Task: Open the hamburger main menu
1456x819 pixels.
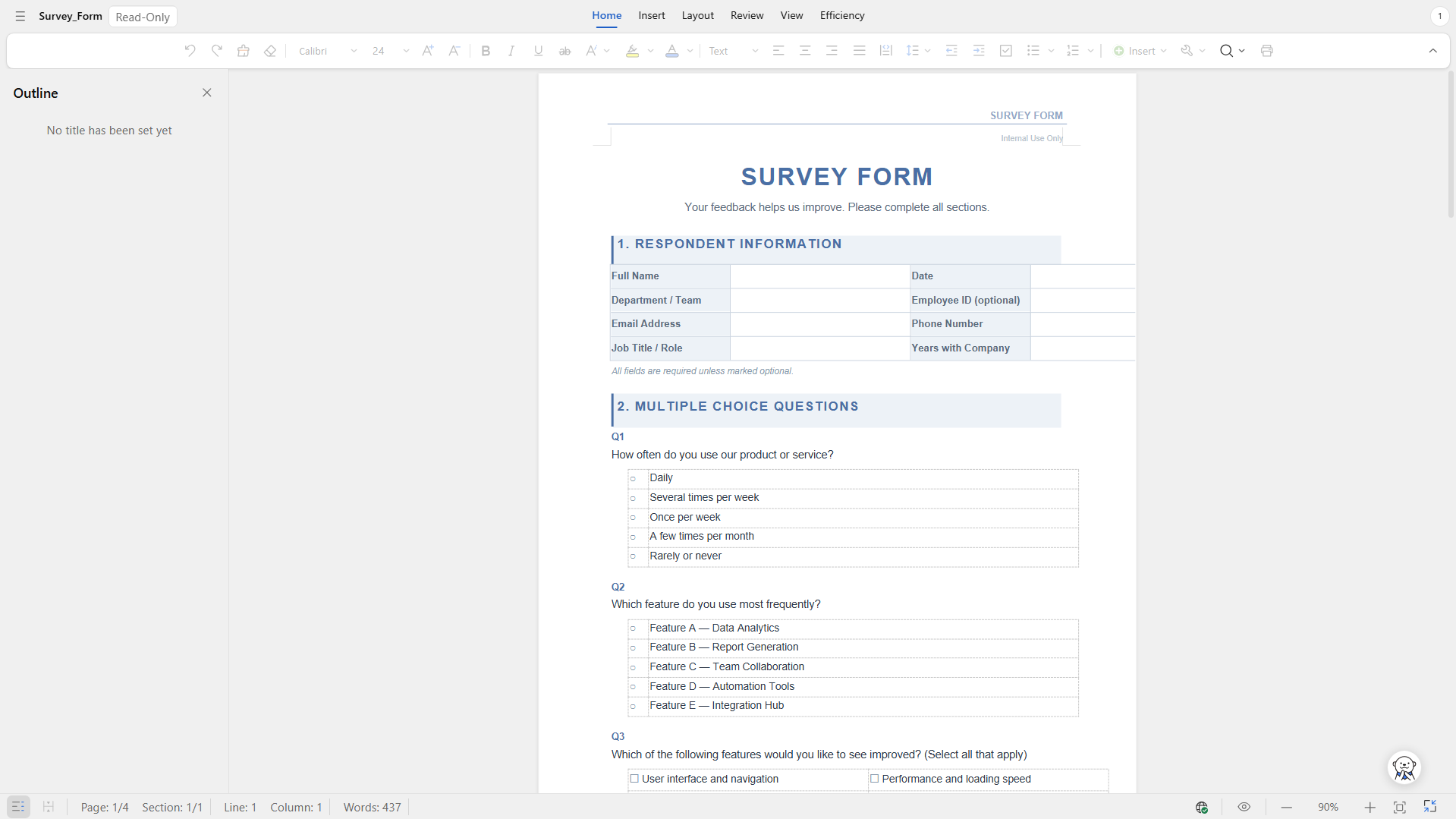Action: (20, 16)
